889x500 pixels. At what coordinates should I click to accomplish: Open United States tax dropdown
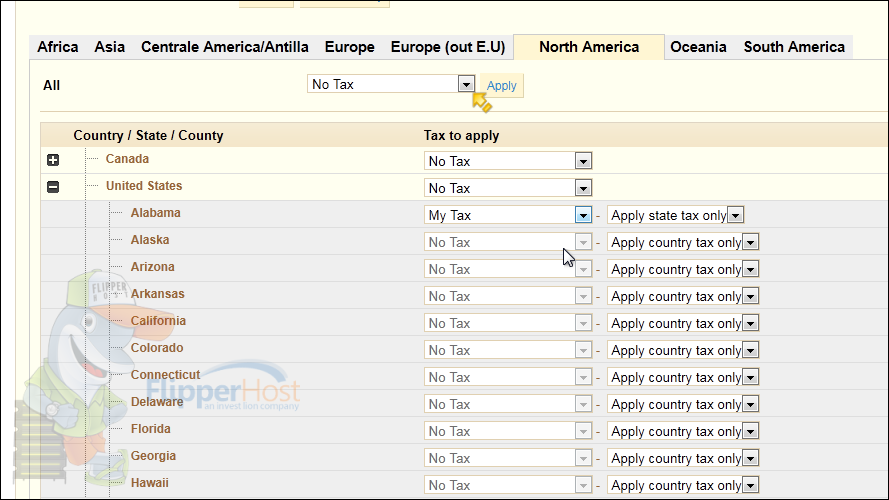(508, 188)
